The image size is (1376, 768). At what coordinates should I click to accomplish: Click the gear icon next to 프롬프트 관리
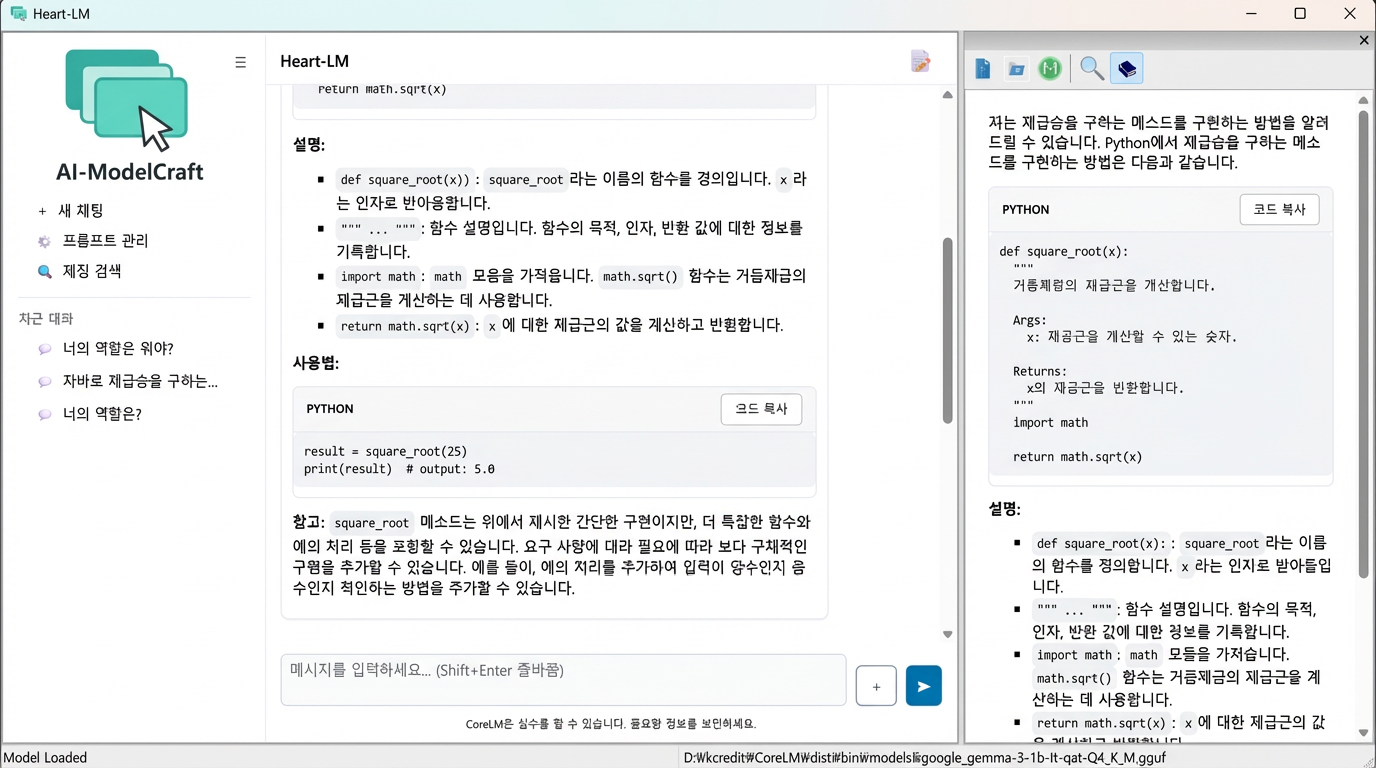42,240
